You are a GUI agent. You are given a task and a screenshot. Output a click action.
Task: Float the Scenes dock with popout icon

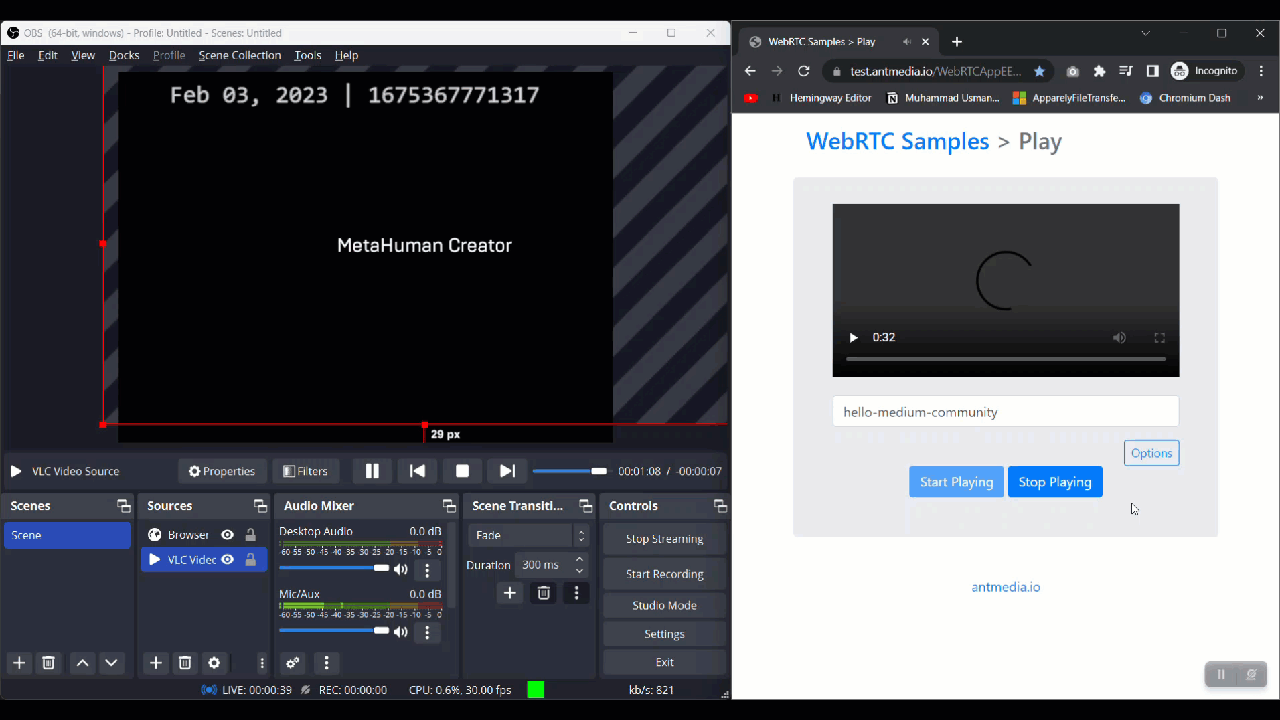(124, 506)
